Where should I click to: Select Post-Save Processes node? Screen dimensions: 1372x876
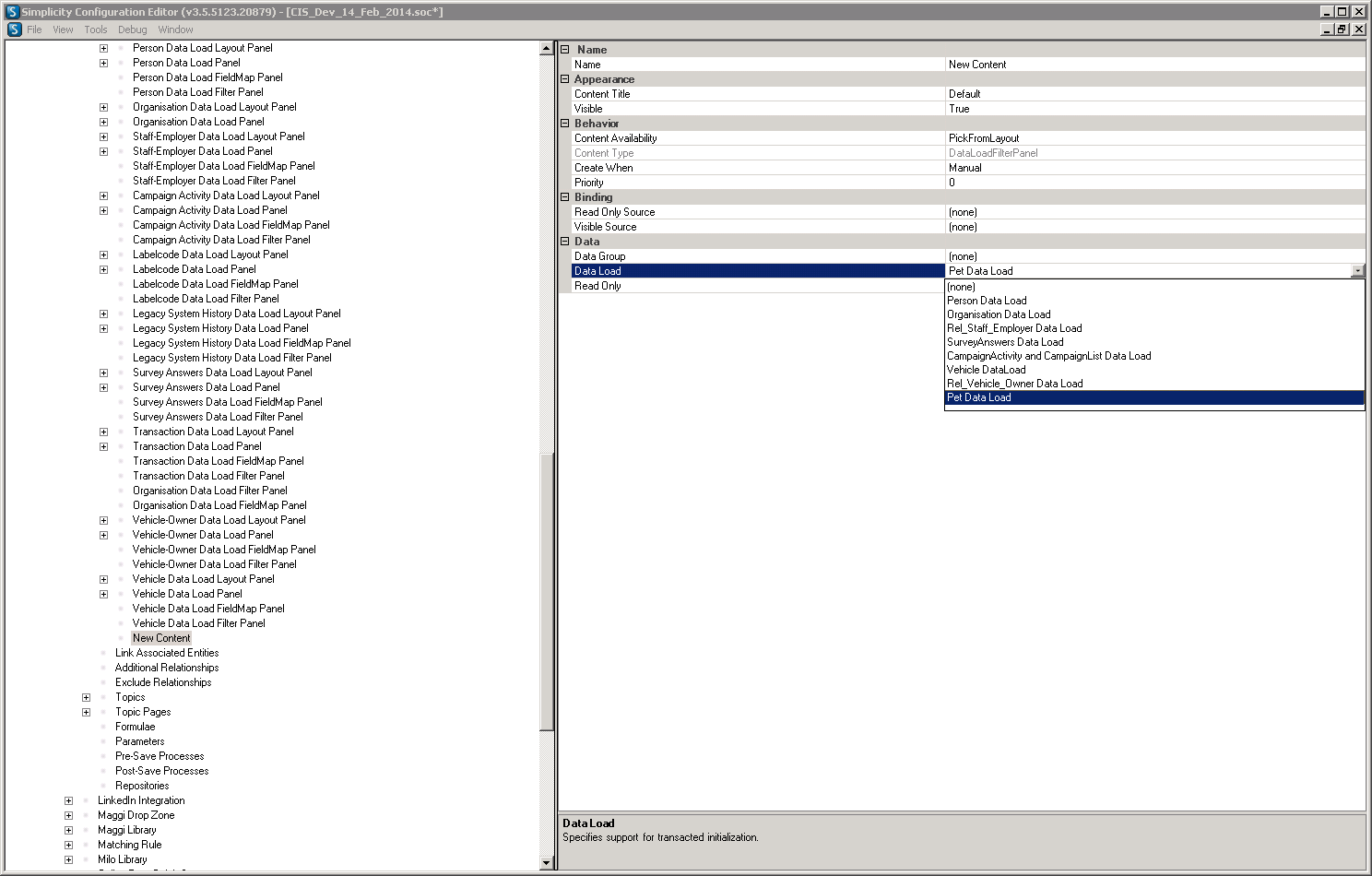point(161,771)
